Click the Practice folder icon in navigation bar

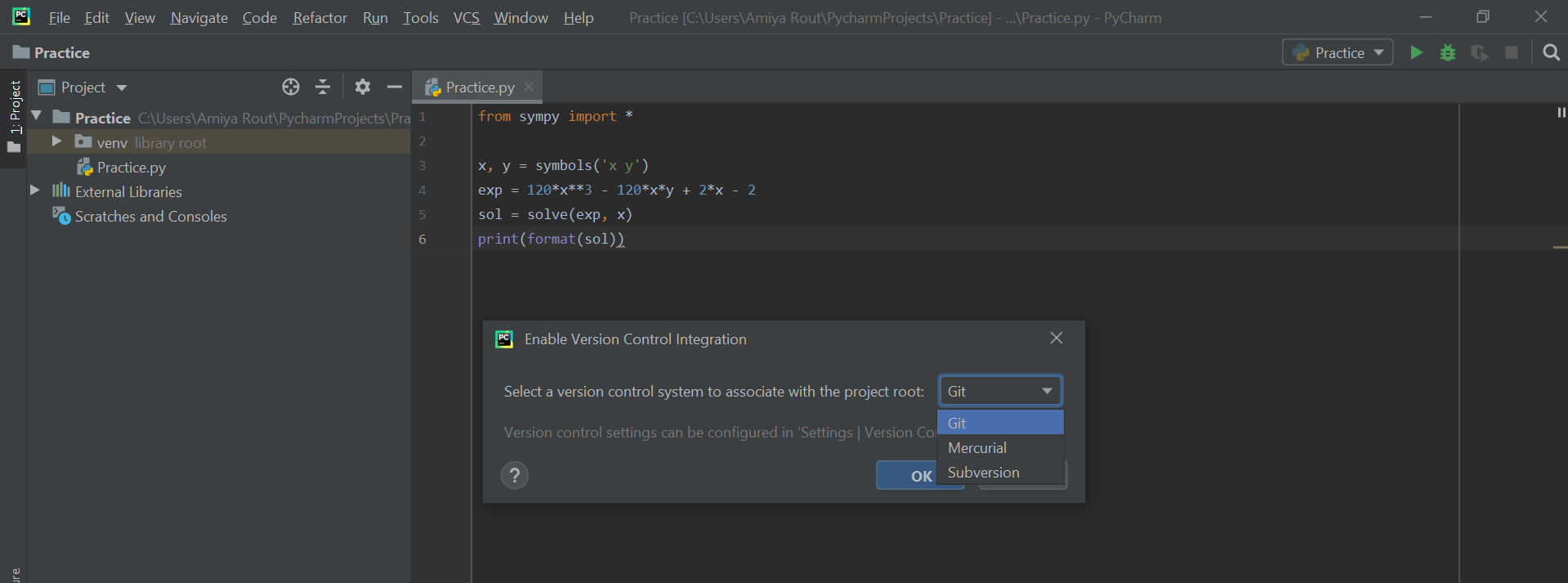click(x=21, y=52)
